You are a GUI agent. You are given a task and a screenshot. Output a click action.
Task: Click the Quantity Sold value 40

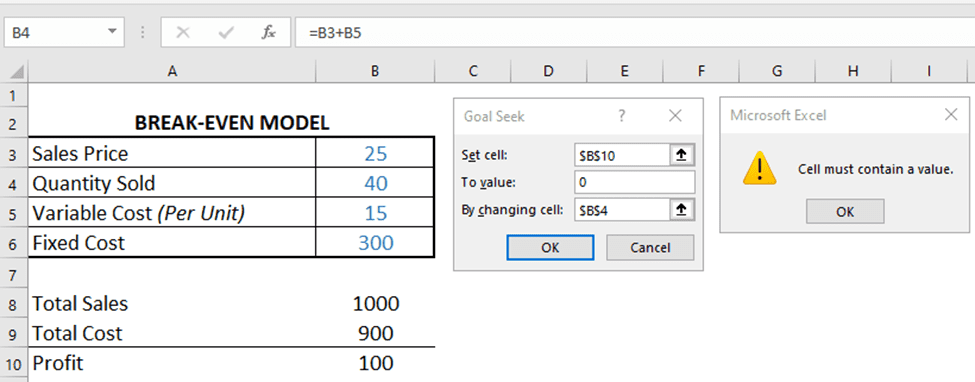click(x=376, y=183)
